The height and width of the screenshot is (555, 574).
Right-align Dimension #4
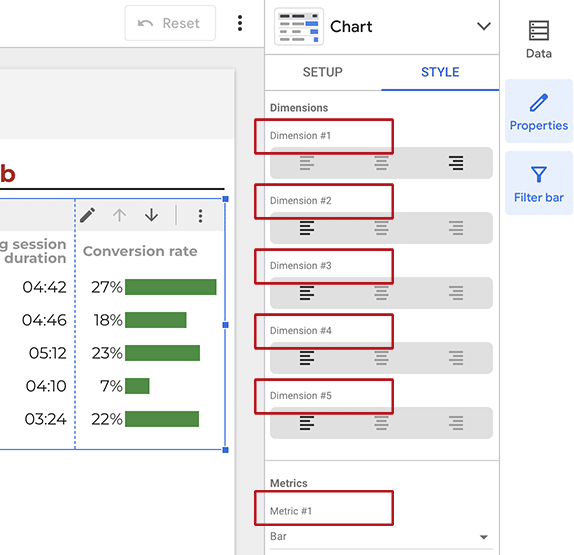pyautogui.click(x=456, y=358)
